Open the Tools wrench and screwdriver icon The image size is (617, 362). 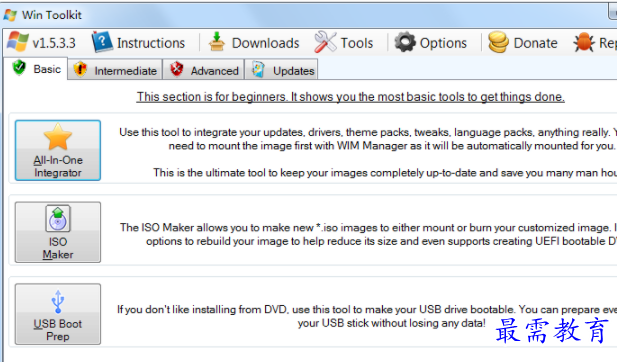[x=325, y=42]
